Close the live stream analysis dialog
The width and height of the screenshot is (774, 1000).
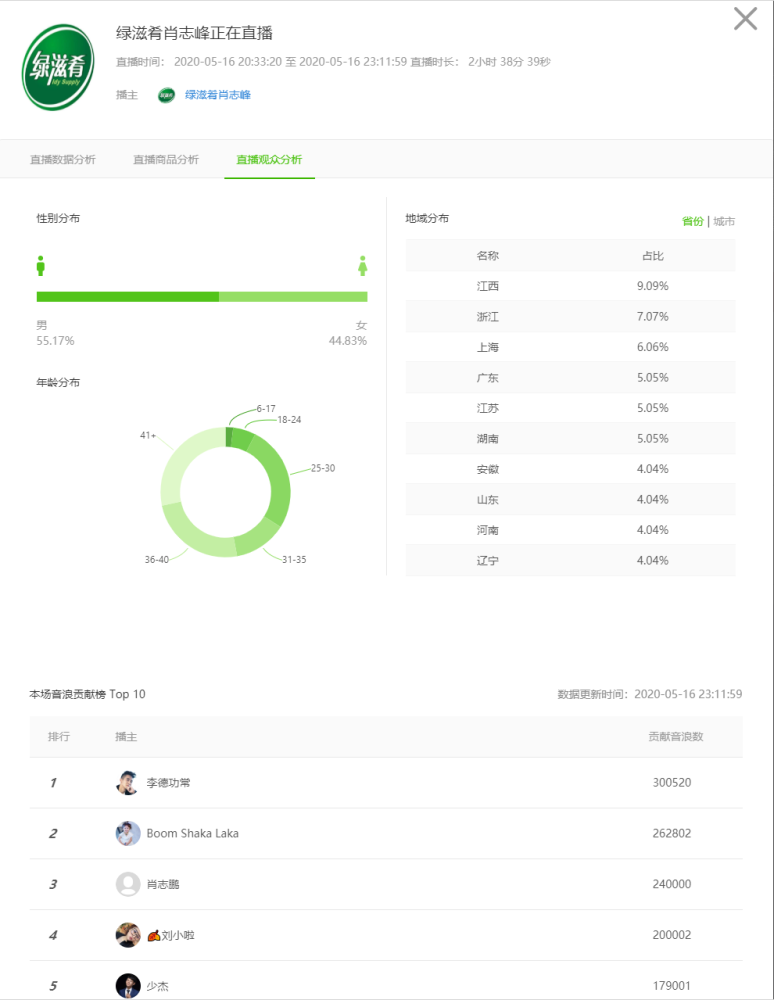pos(745,19)
